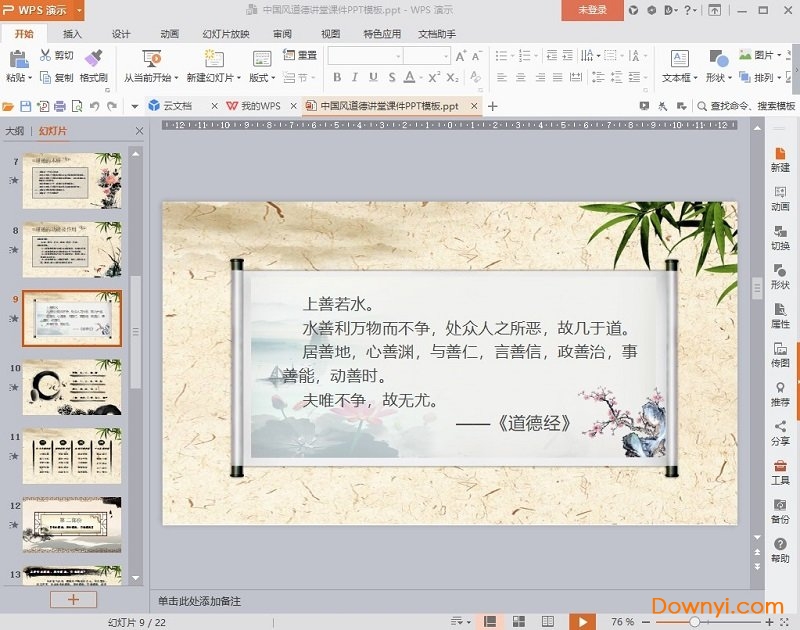Open the 插入 ribbon tab
The height and width of the screenshot is (630, 800).
pos(72,33)
